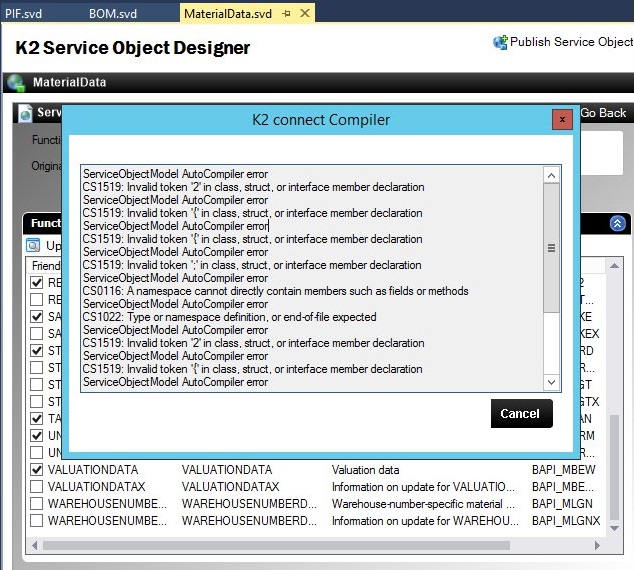Select the 'Valuation data' description cell

tap(366, 470)
